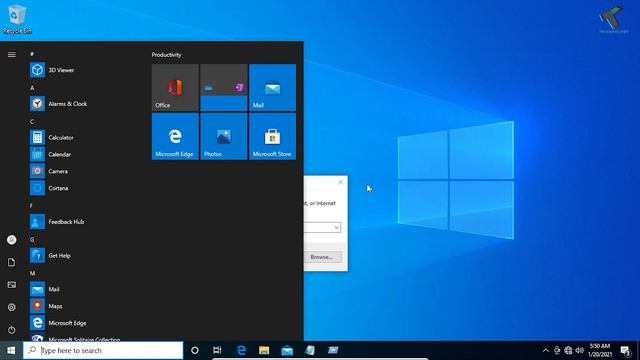Click the letter C section header

[32, 122]
